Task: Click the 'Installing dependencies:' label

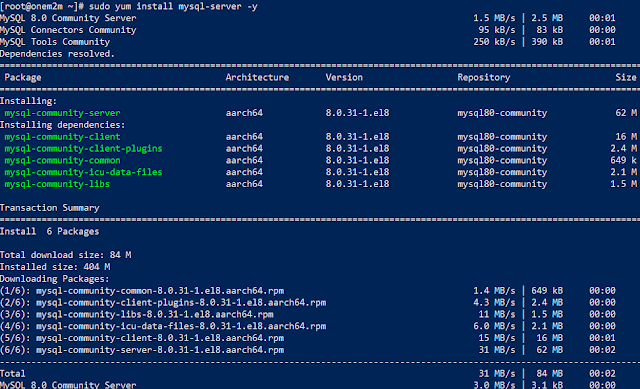Action: pyautogui.click(x=62, y=125)
